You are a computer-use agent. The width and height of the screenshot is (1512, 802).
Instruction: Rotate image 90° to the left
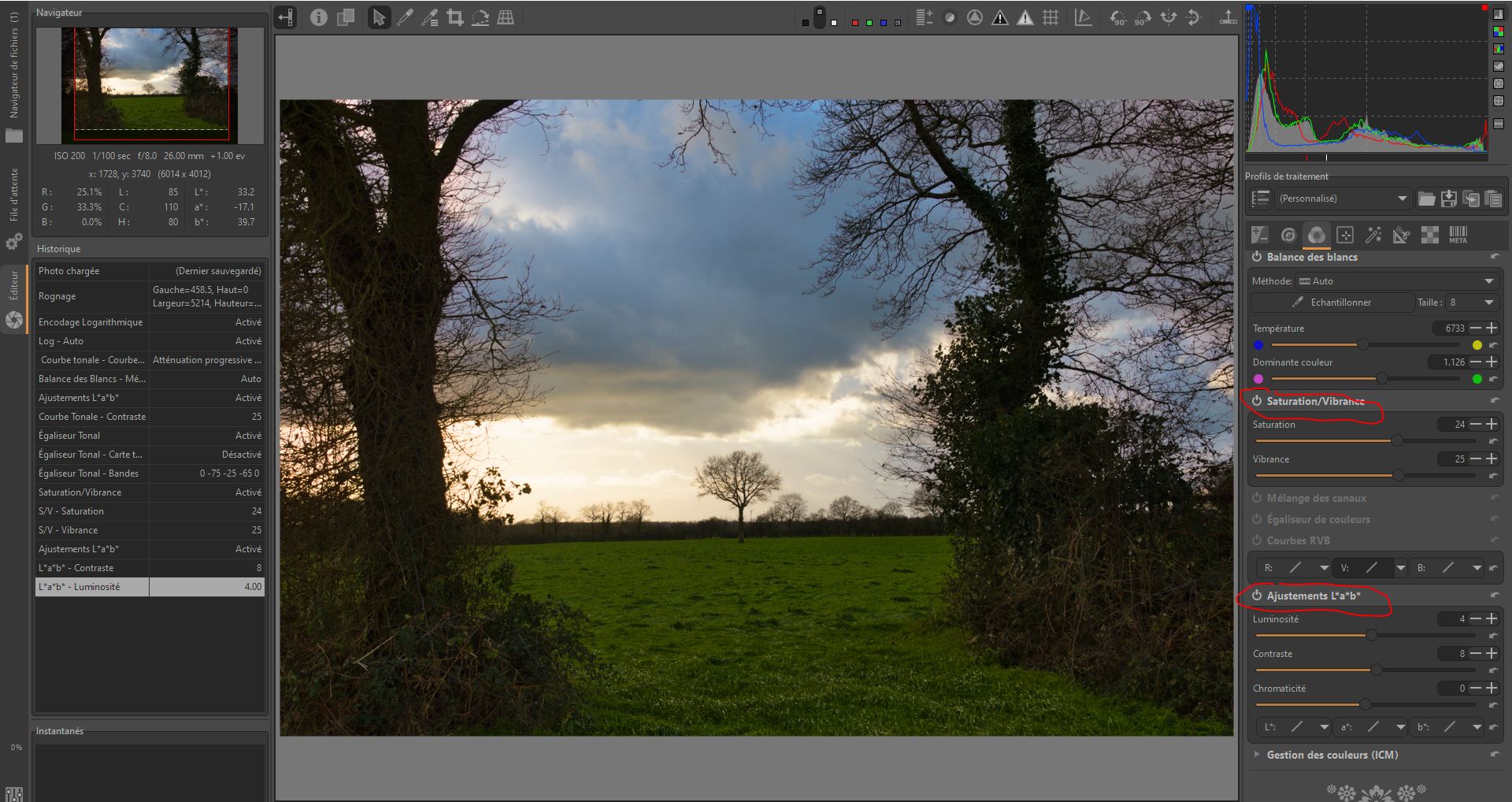1117,17
